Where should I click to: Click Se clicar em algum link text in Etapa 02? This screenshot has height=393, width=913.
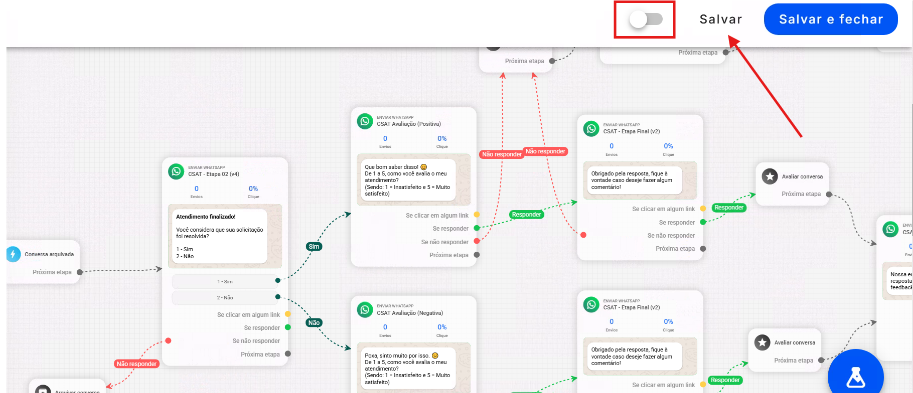(x=249, y=314)
